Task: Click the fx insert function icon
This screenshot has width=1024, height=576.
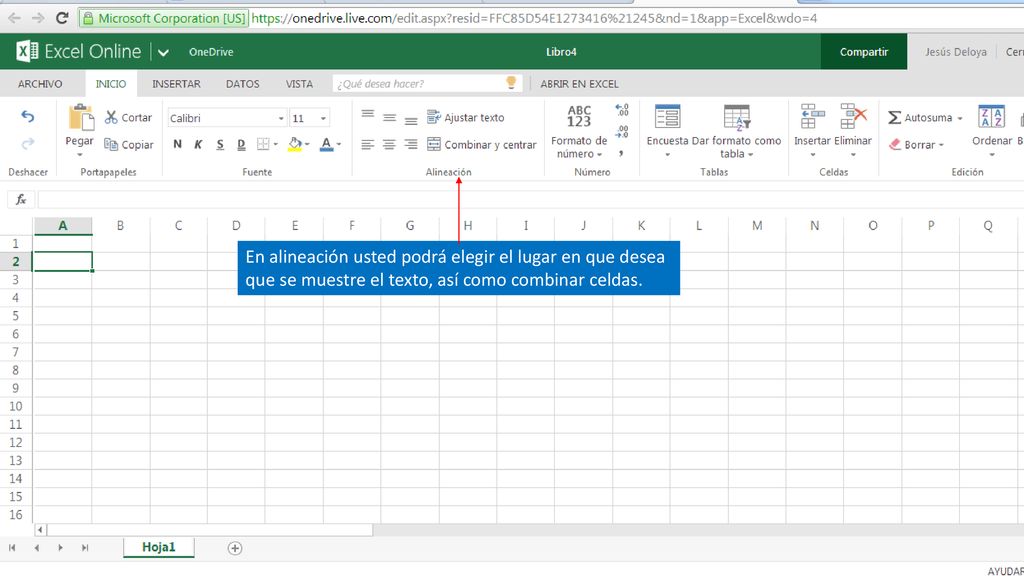Action: point(21,199)
